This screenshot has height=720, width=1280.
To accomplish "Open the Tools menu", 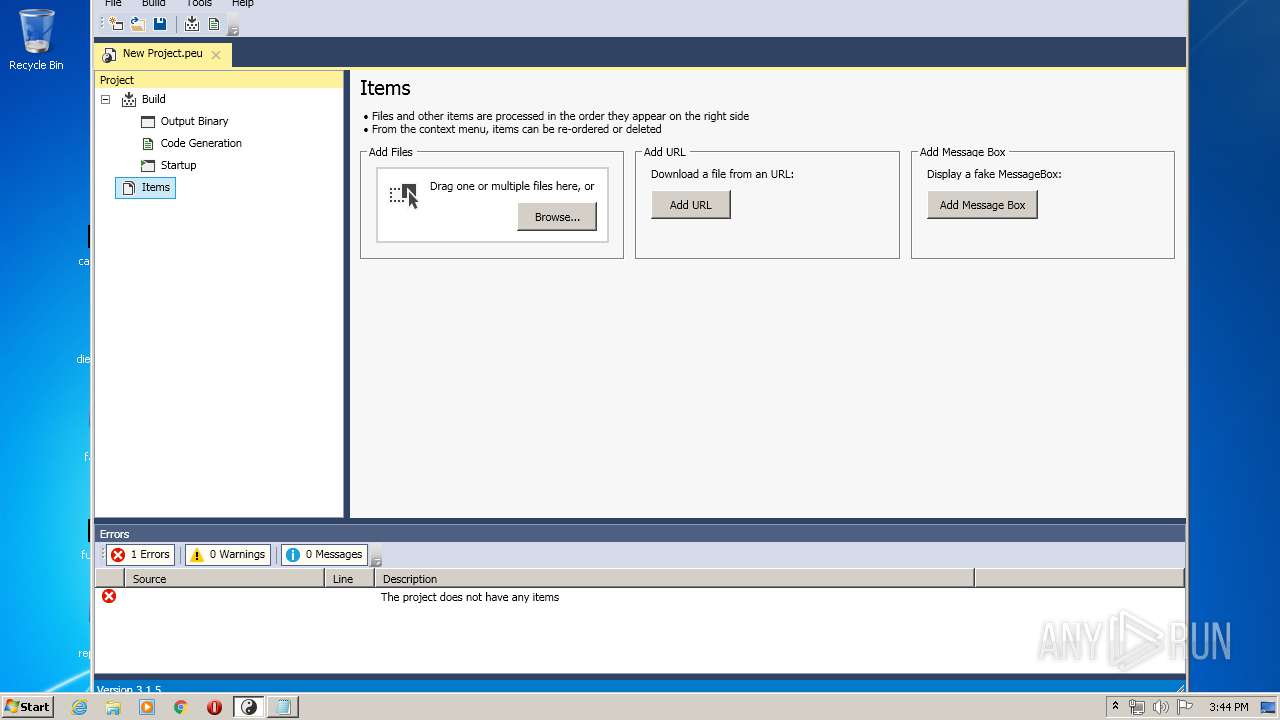I will 199,4.
